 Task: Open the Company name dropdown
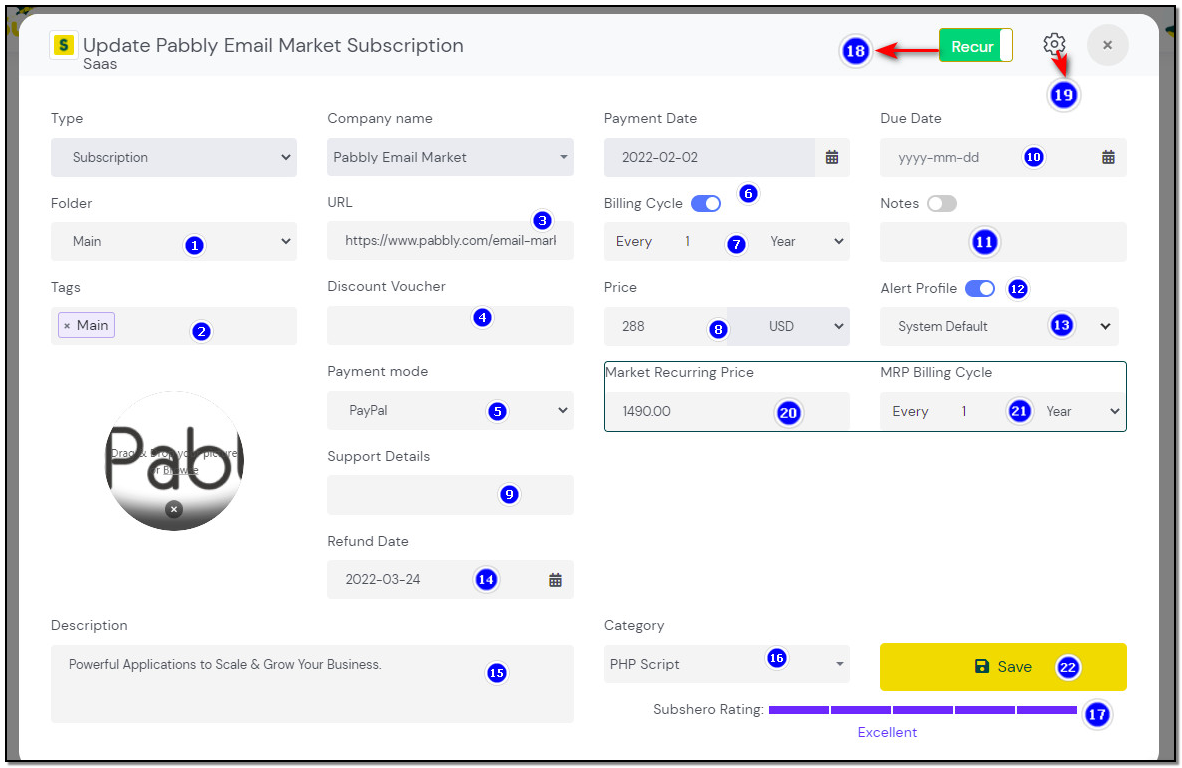click(x=450, y=157)
